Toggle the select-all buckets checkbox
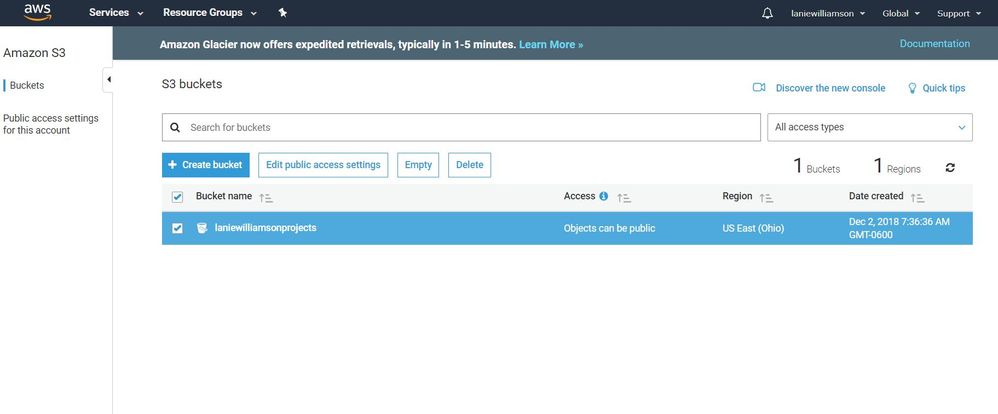The height and width of the screenshot is (414, 998). pyautogui.click(x=178, y=197)
